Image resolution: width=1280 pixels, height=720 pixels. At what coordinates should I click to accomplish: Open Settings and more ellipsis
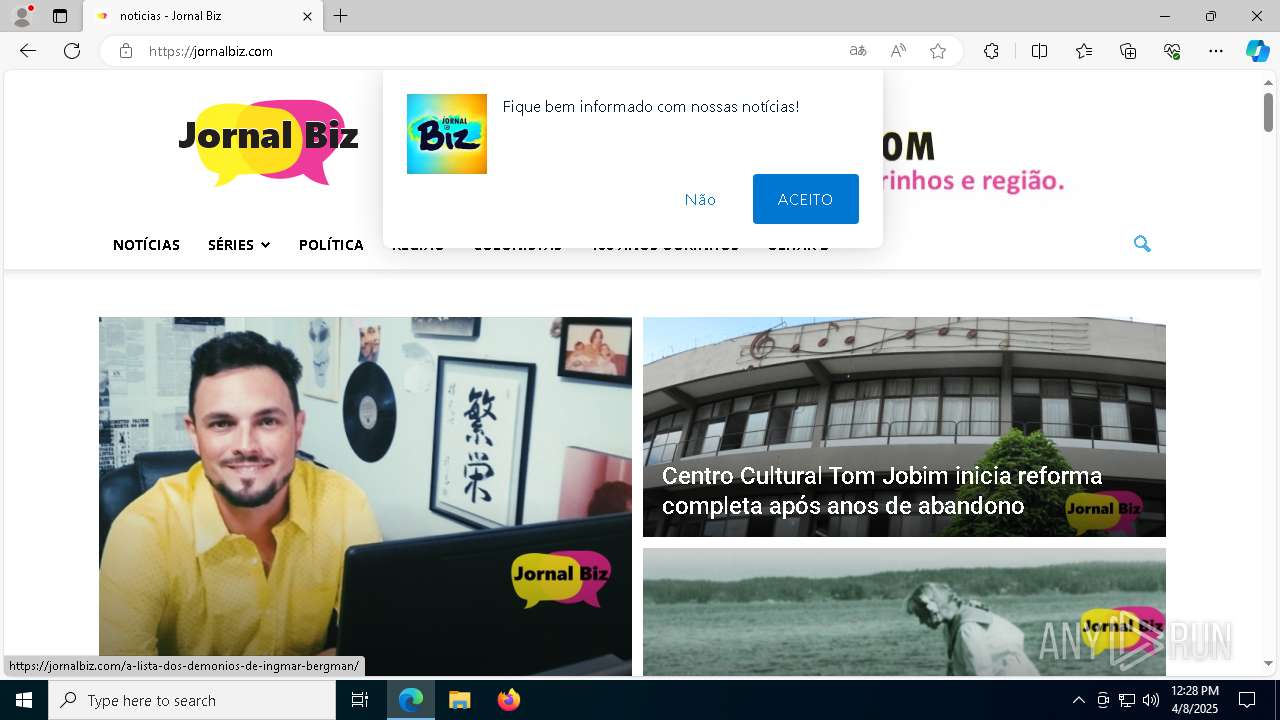(x=1216, y=51)
